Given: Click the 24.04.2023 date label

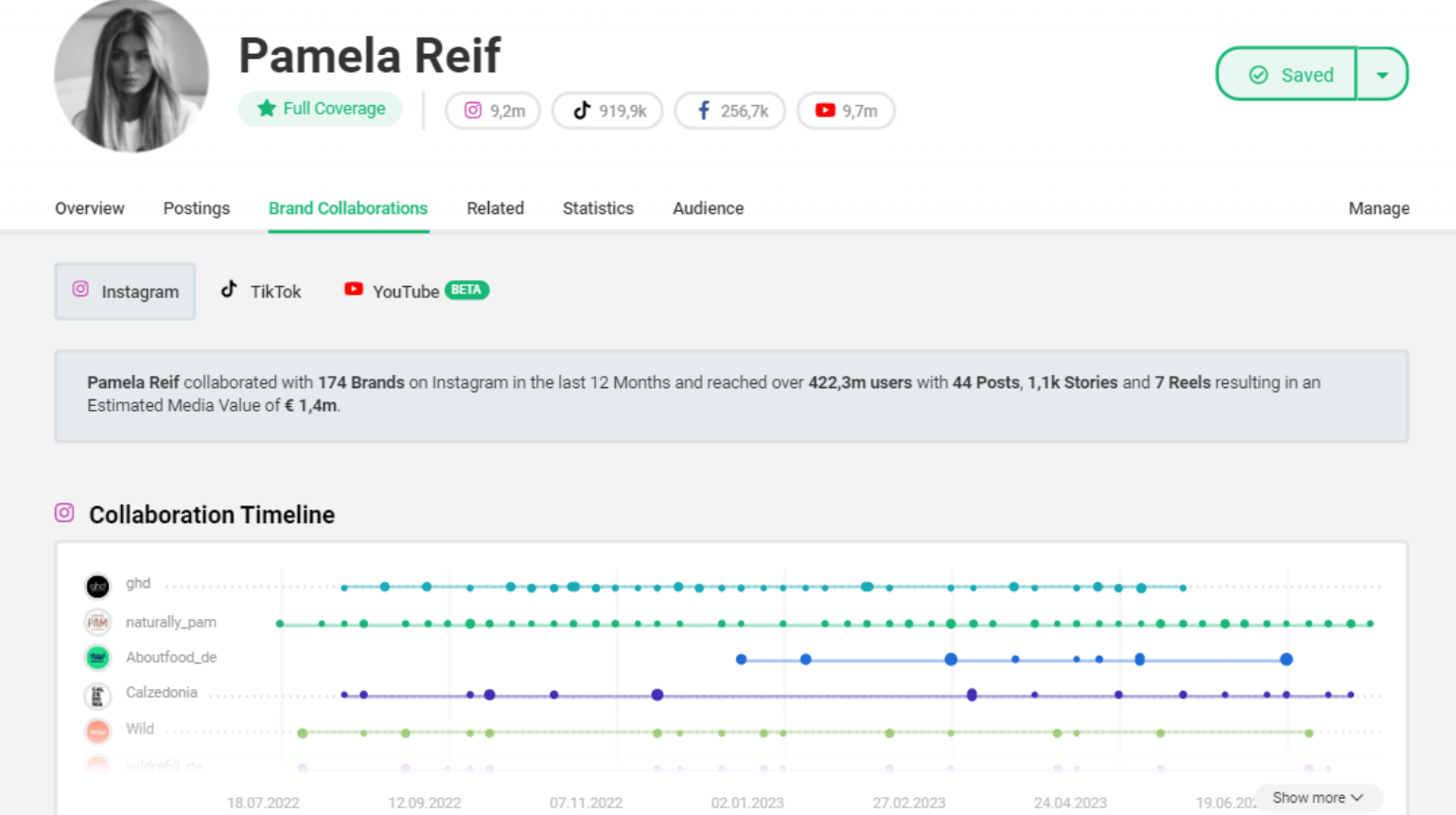Looking at the screenshot, I should pos(1070,803).
